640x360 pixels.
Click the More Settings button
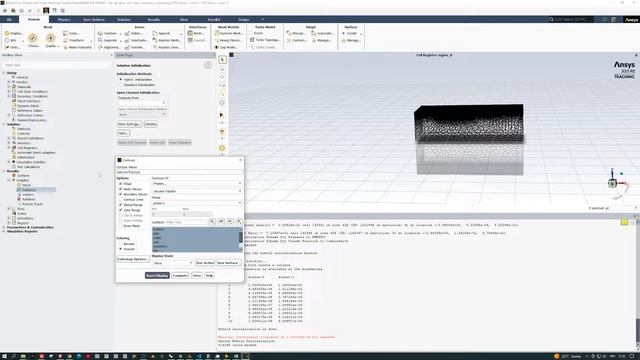pyautogui.click(x=129, y=124)
